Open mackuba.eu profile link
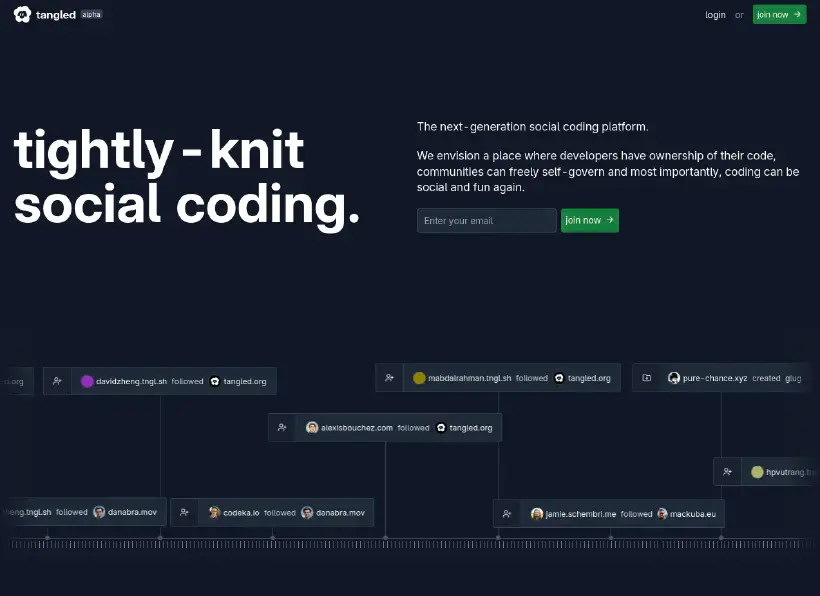The image size is (820, 596). tap(693, 514)
